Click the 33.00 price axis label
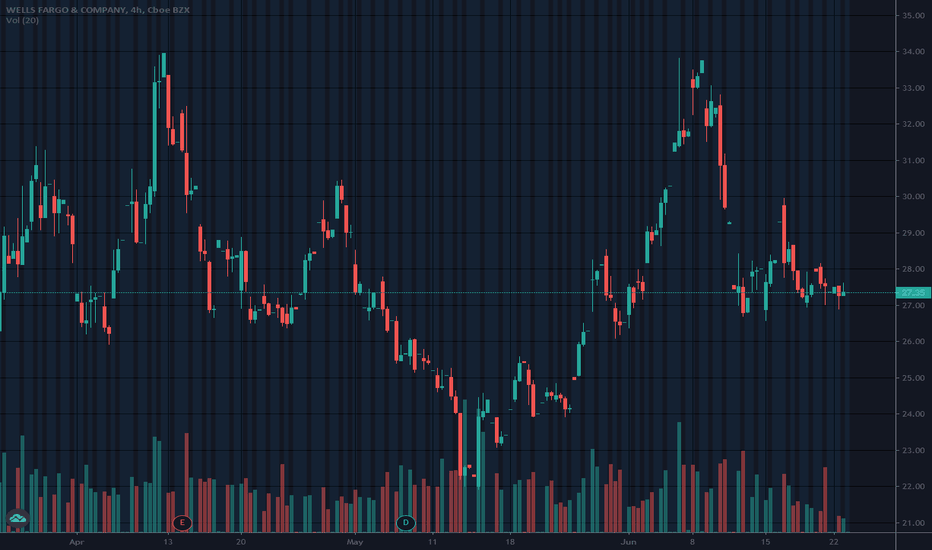Screen dimensions: 932x550 coord(913,88)
